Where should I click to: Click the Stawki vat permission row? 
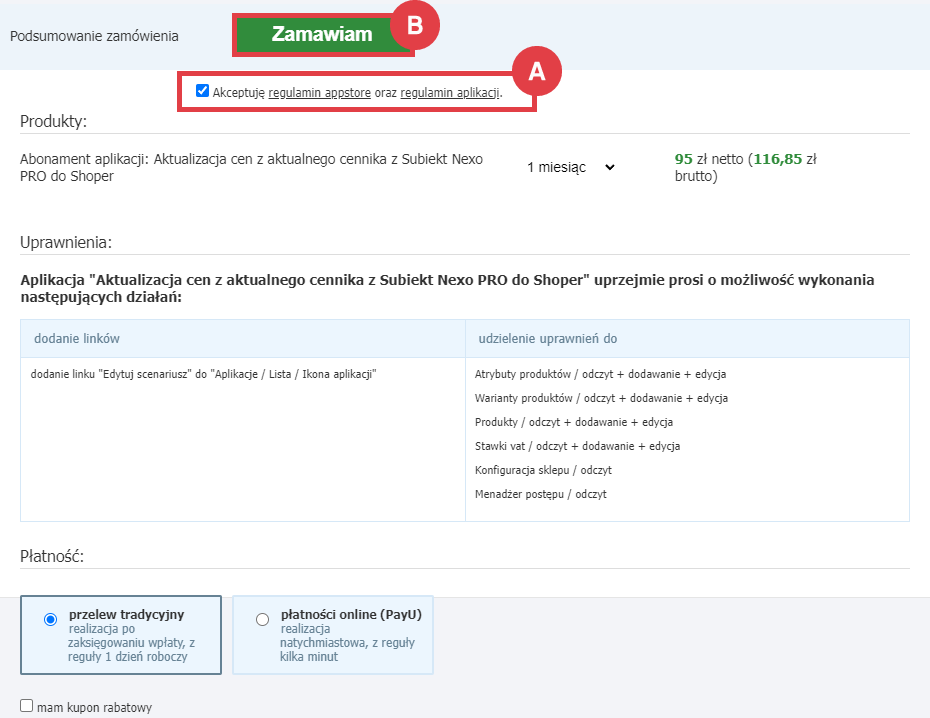pos(577,446)
